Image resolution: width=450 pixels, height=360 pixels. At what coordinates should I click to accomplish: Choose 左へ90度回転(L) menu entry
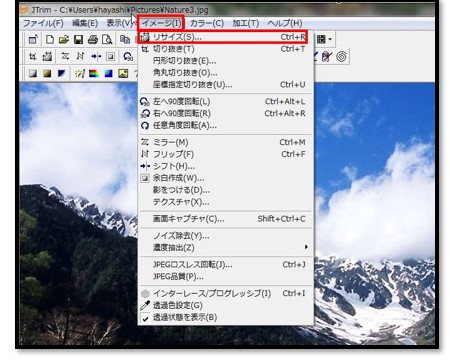226,101
